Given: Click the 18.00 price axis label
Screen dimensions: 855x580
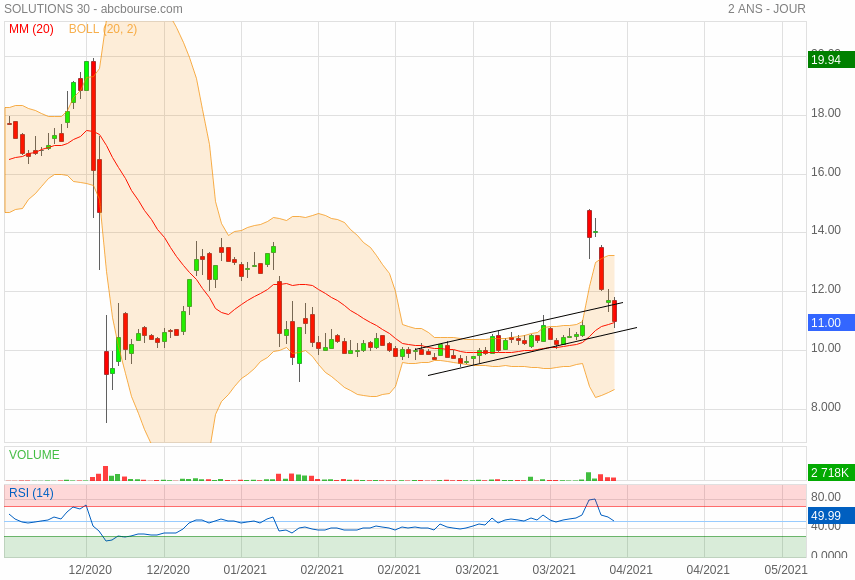Looking at the screenshot, I should click(x=826, y=113).
